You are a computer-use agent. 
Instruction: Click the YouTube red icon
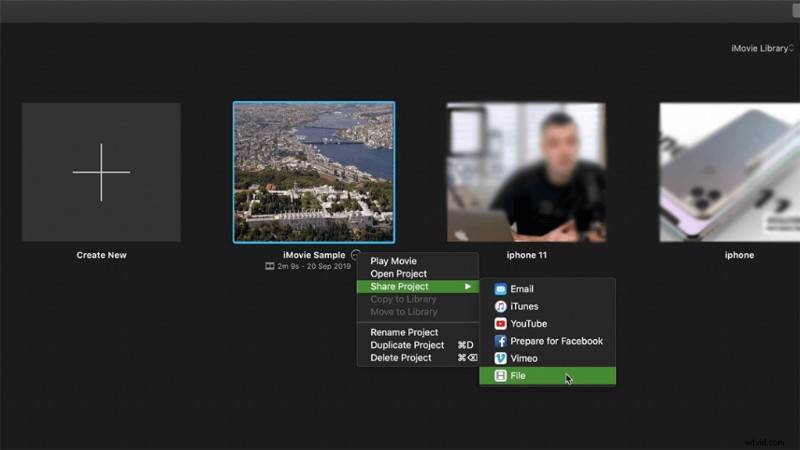tap(500, 323)
